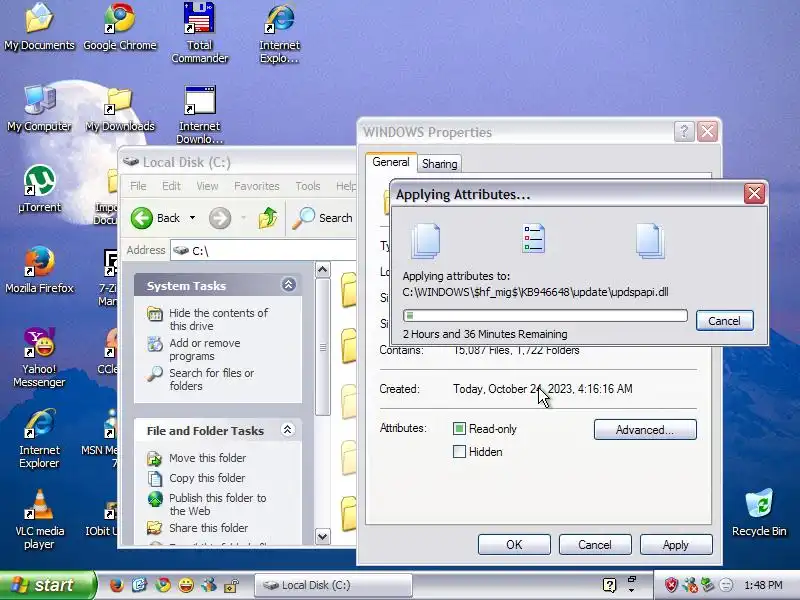Open Advanced attributes button
Image resolution: width=800 pixels, height=600 pixels.
645,430
